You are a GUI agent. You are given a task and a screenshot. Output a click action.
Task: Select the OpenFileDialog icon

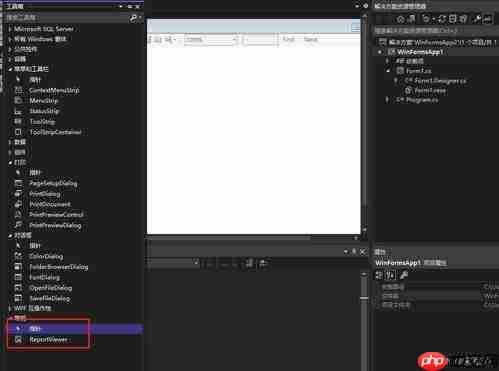click(x=18, y=288)
